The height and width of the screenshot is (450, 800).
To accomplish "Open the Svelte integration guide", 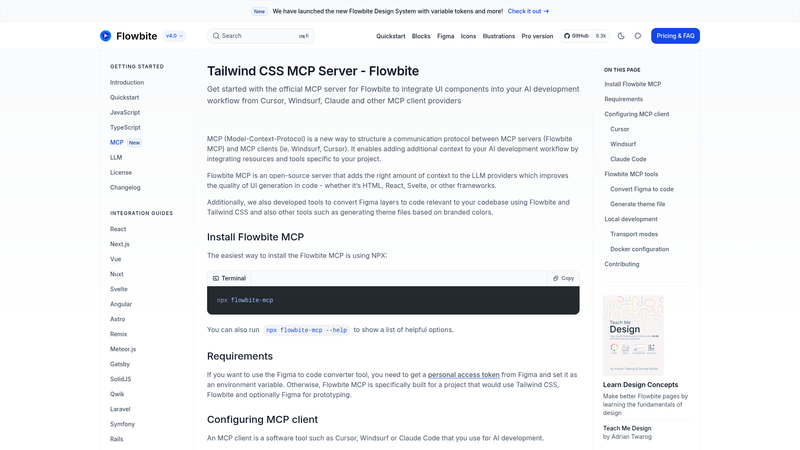I will pyautogui.click(x=119, y=289).
